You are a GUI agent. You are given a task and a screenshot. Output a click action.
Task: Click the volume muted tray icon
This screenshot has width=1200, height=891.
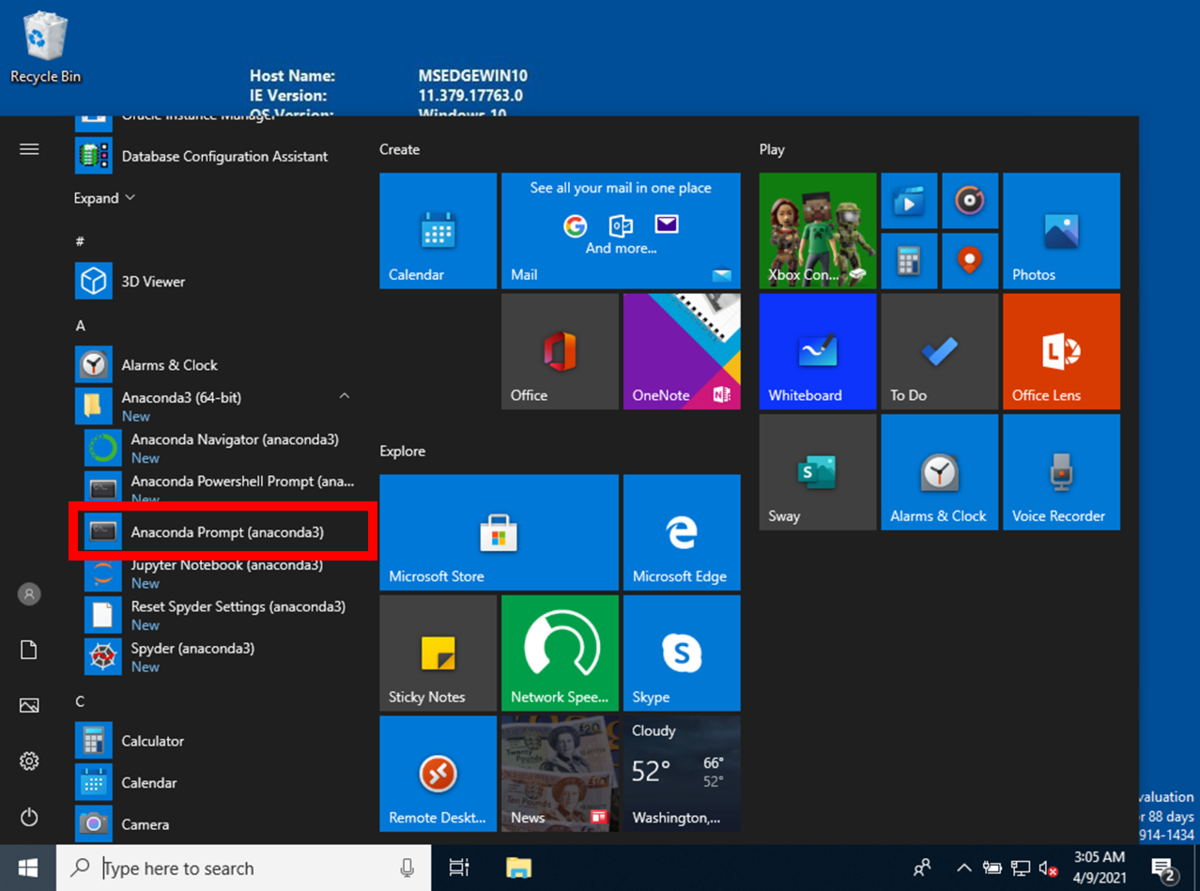pyautogui.click(x=1049, y=868)
